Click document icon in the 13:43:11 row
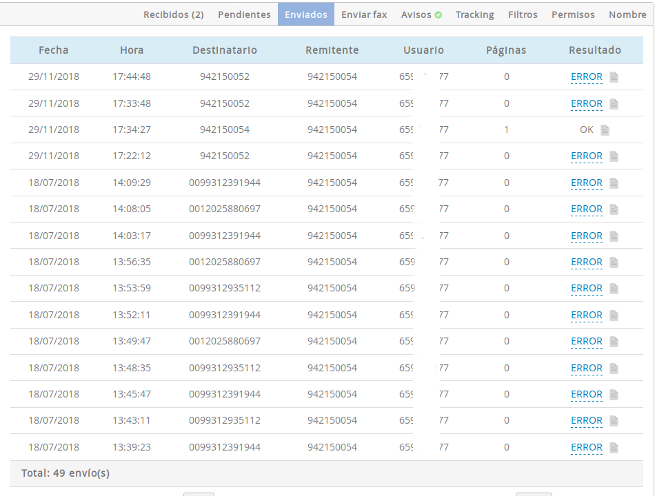666x496 pixels. (614, 421)
